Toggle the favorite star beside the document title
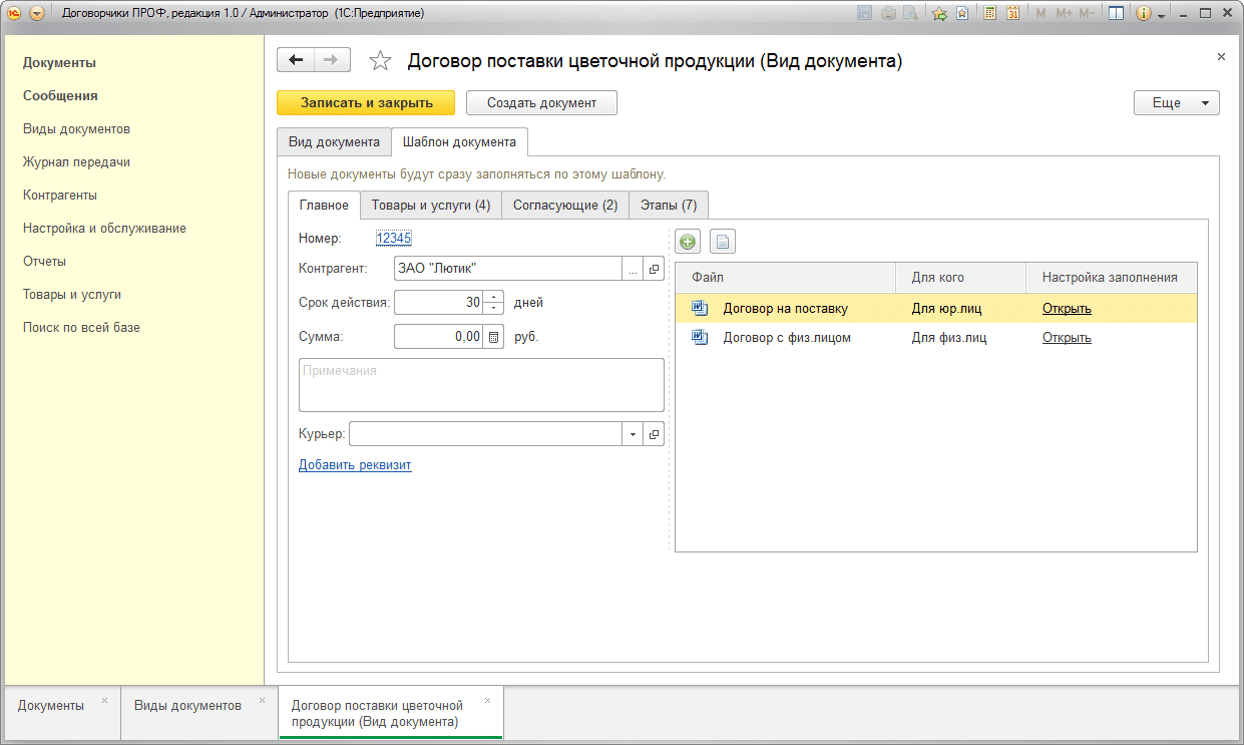This screenshot has width=1244, height=745. (380, 61)
